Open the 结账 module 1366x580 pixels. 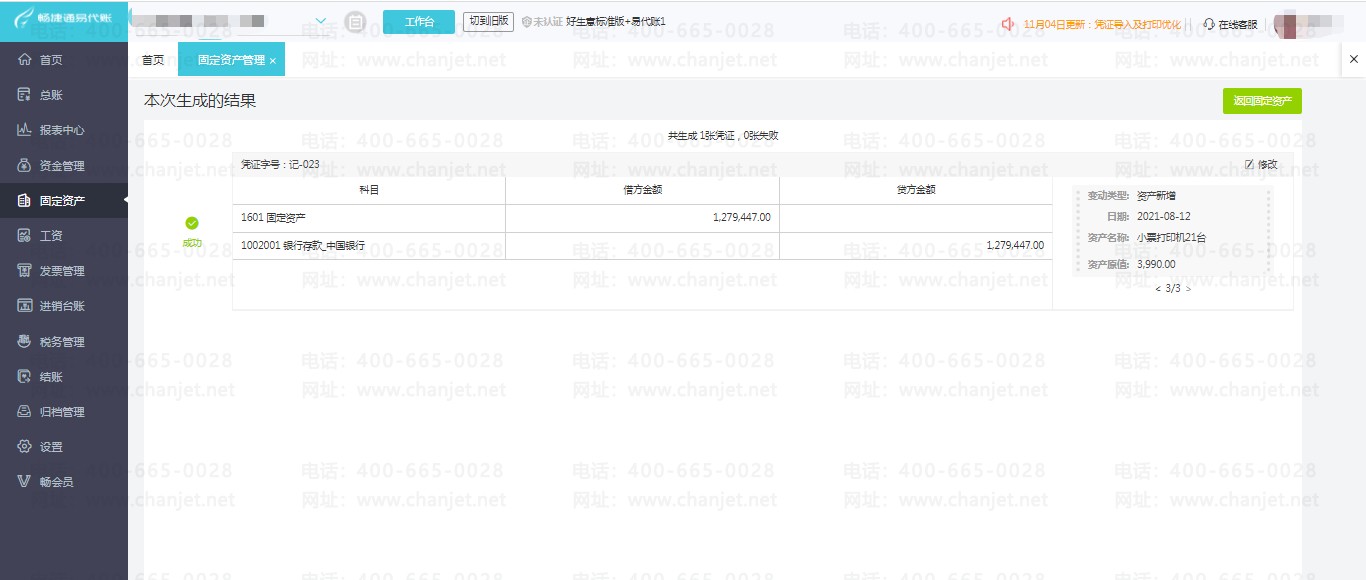(64, 376)
